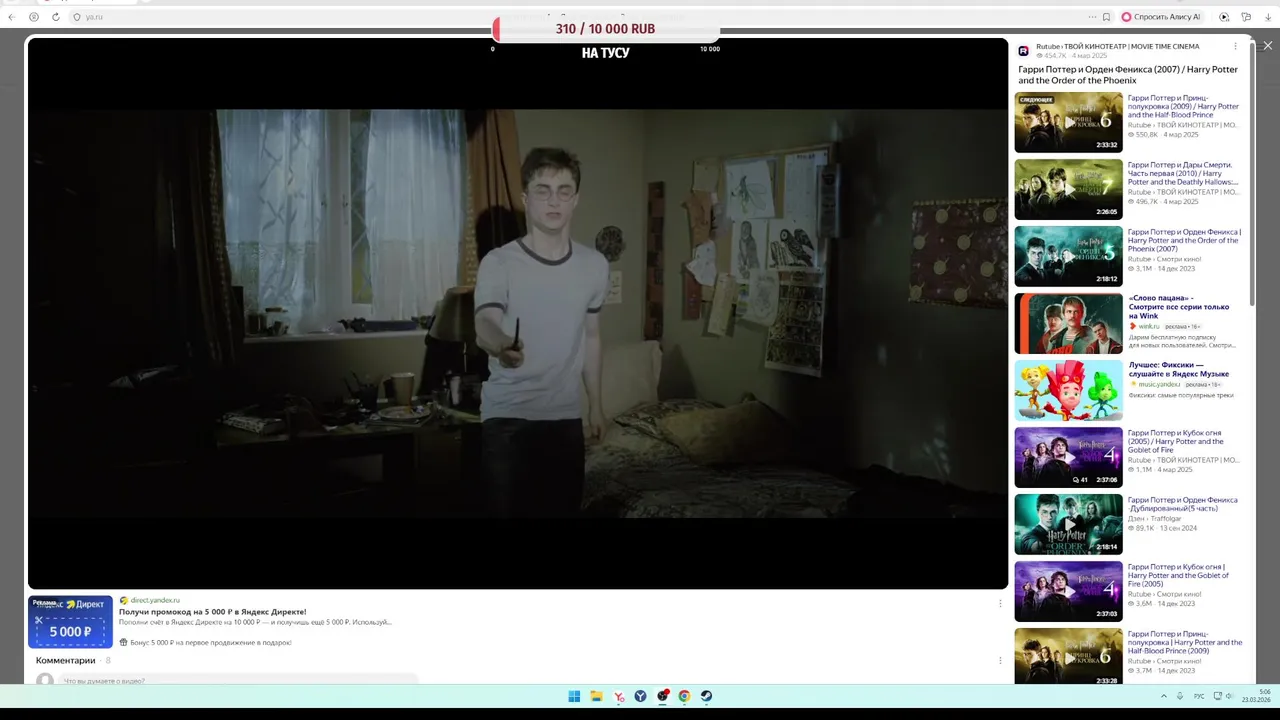
Task: Open Кубок огня (2005) 1,1M views title
Action: click(1176, 441)
